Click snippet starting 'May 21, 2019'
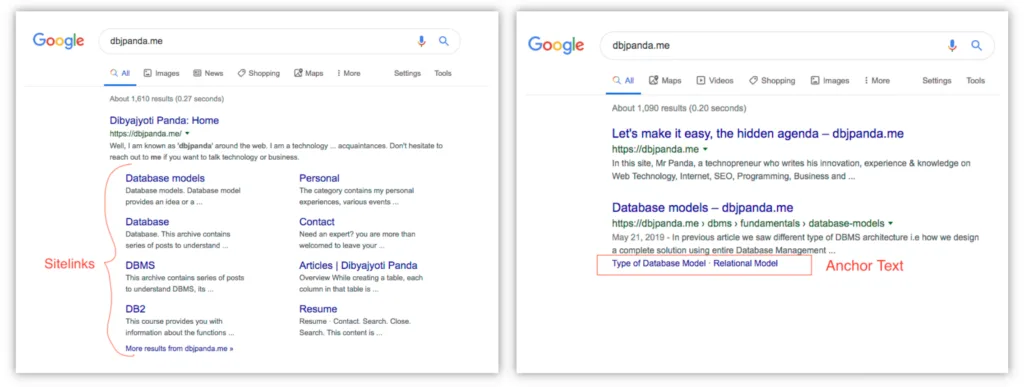 tap(796, 243)
